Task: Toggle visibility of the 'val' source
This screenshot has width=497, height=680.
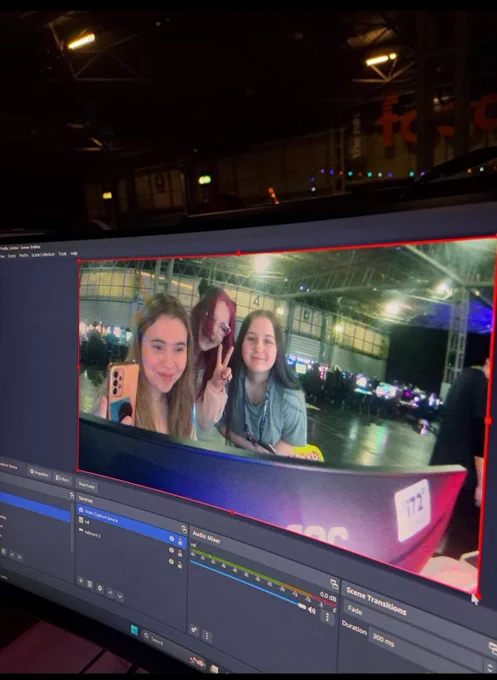Action: [171, 550]
